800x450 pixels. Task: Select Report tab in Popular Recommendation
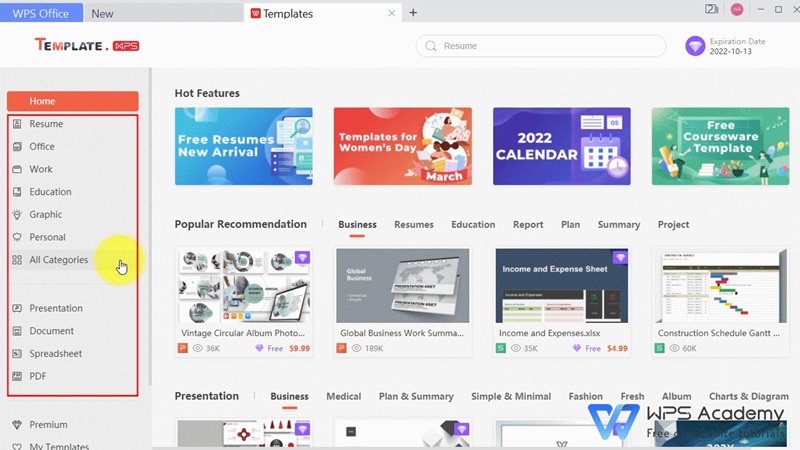click(528, 224)
